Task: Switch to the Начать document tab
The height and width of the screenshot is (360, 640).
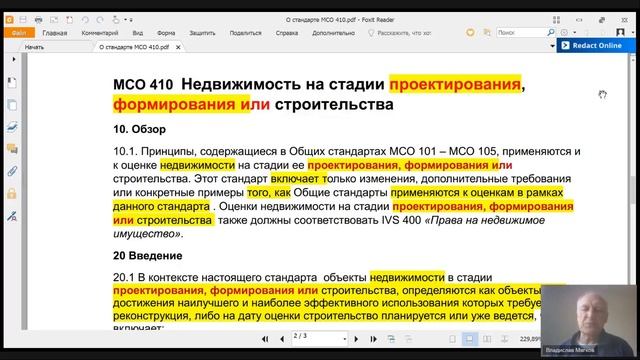Action: click(x=34, y=47)
